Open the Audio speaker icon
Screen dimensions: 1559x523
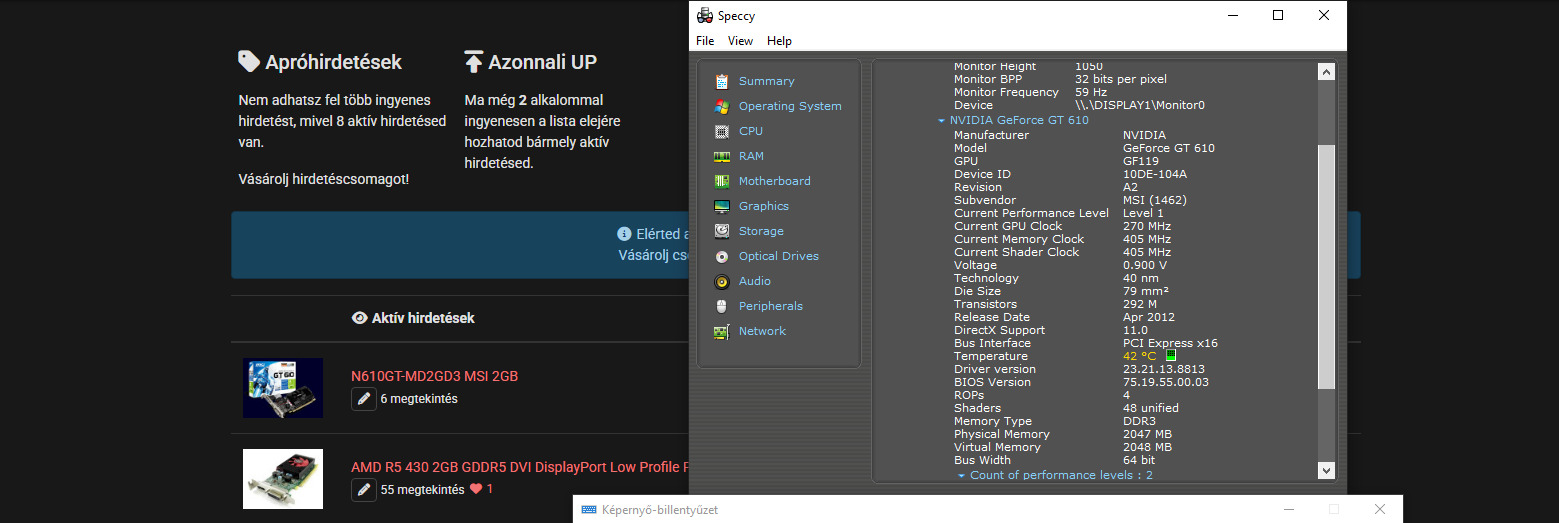pos(721,281)
